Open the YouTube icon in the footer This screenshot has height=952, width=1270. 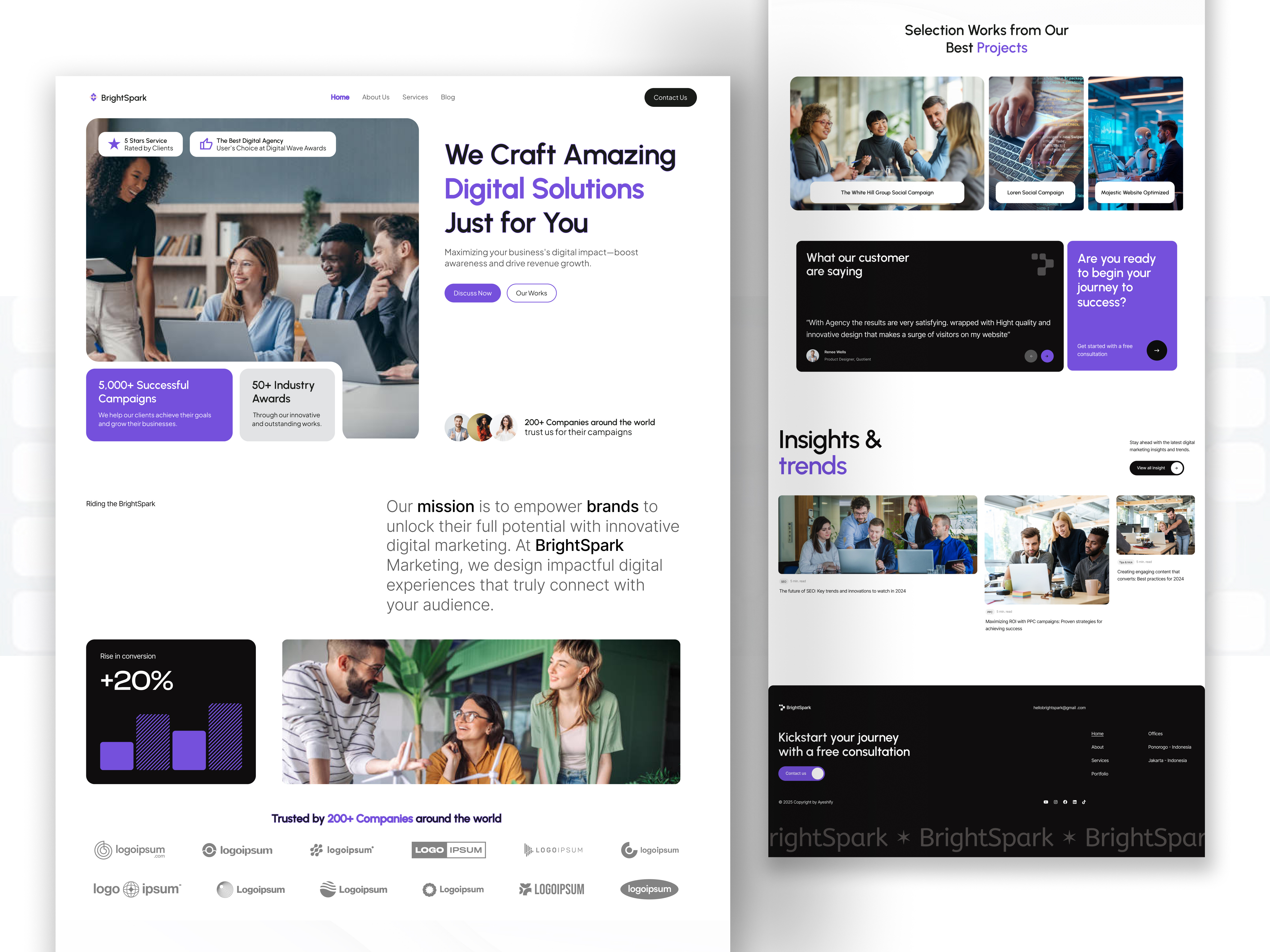[x=1046, y=802]
